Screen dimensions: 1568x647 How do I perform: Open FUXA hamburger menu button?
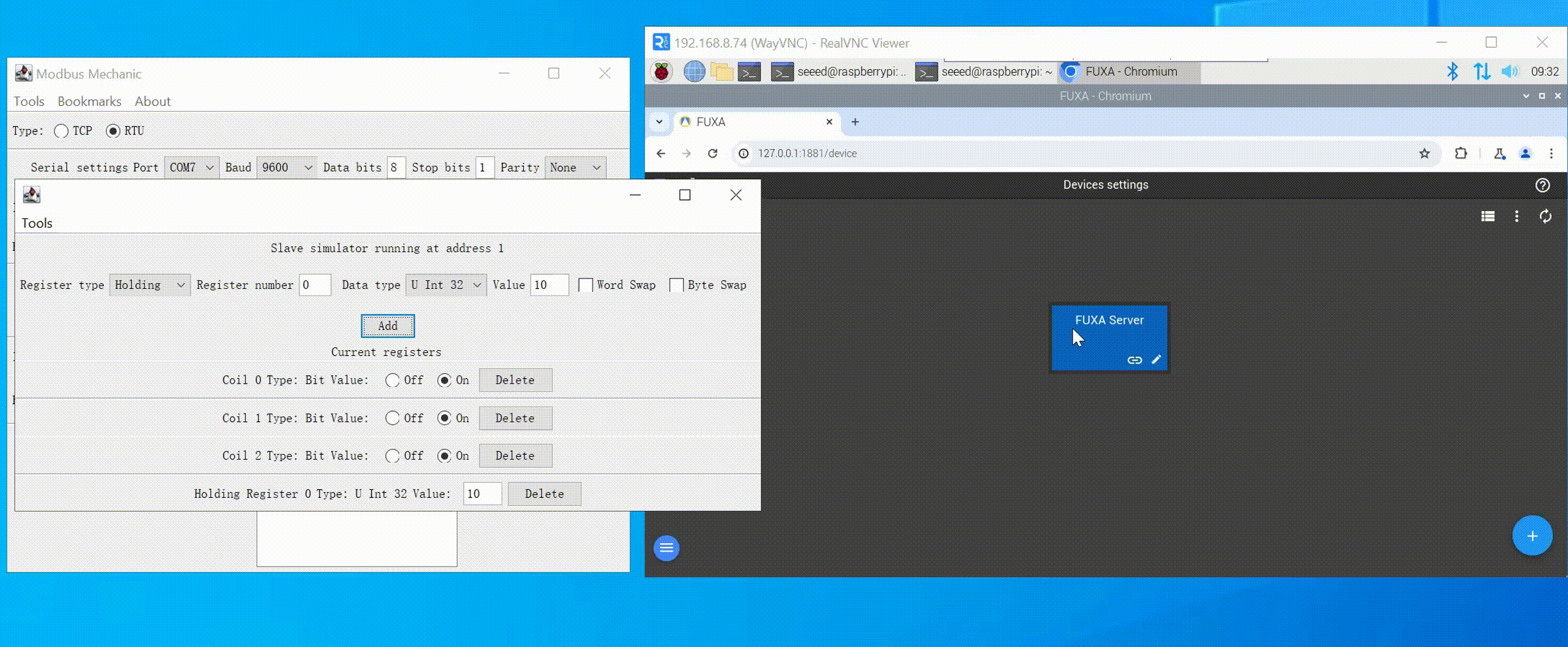click(666, 548)
